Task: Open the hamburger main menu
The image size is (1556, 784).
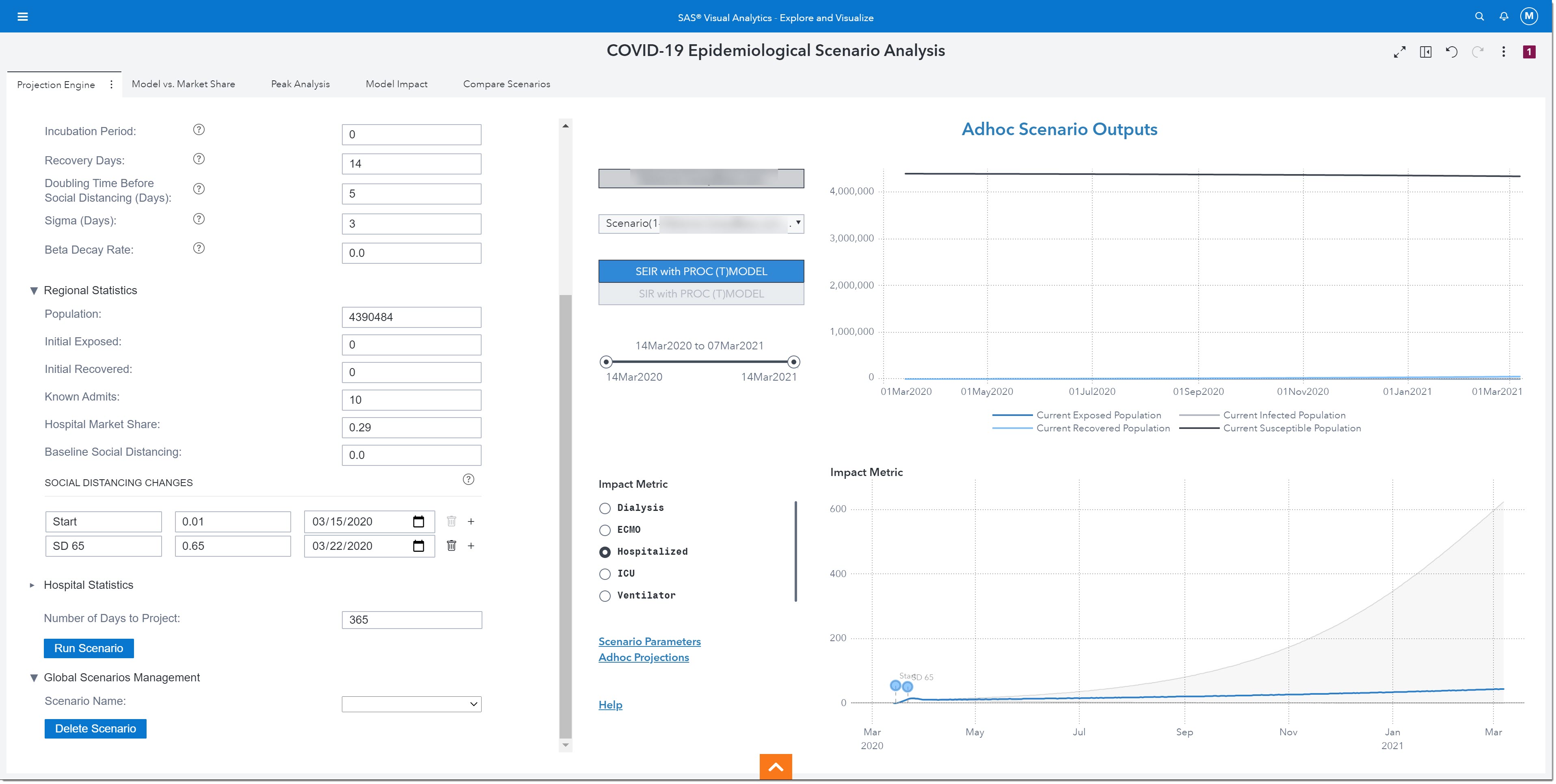Action: [x=22, y=16]
